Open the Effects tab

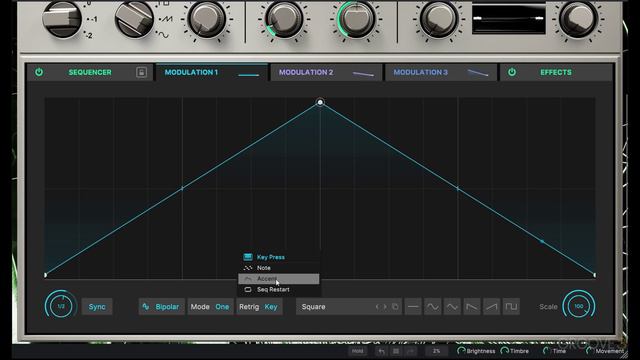coord(556,72)
